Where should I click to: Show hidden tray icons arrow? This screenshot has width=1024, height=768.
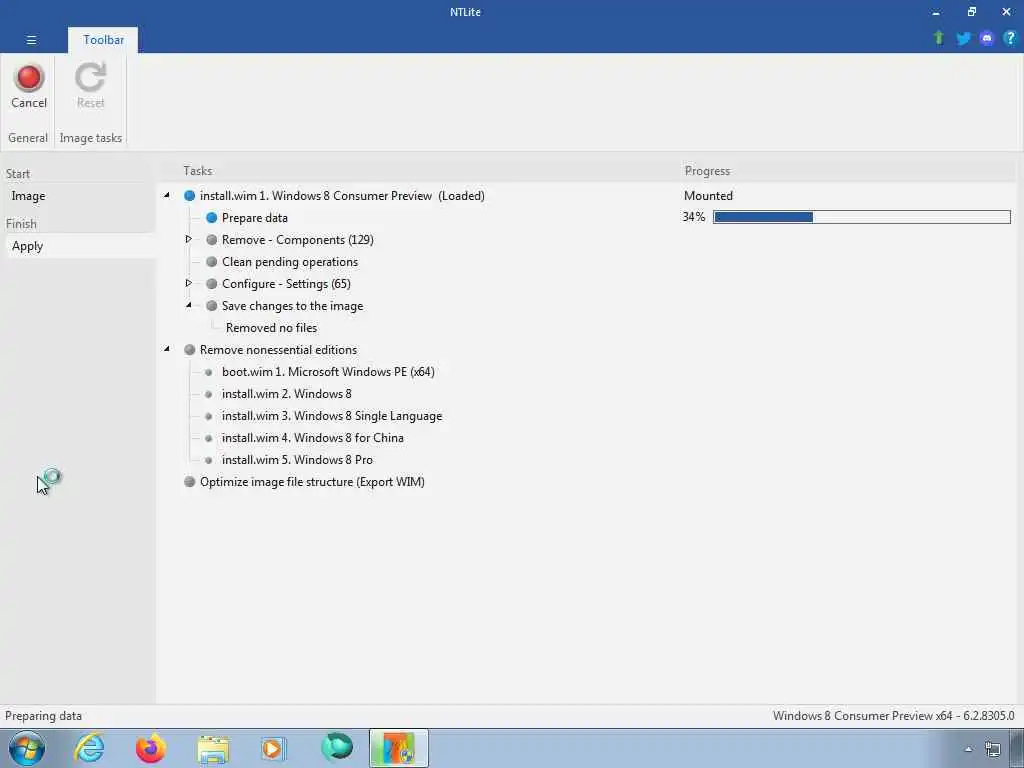(x=968, y=750)
